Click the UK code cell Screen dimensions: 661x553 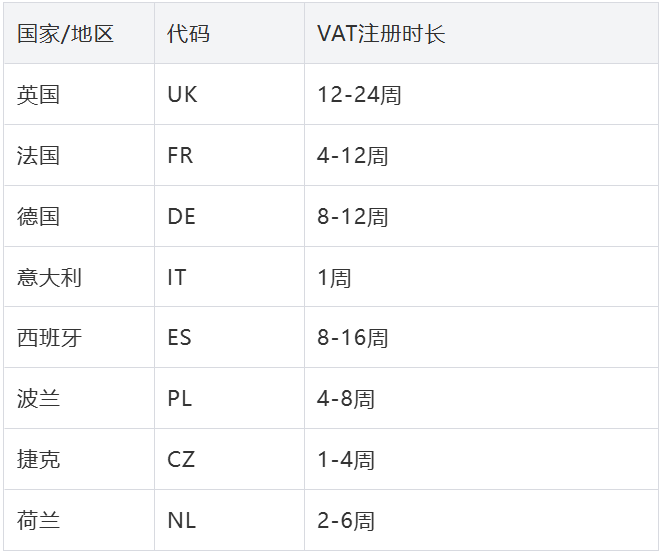[183, 95]
